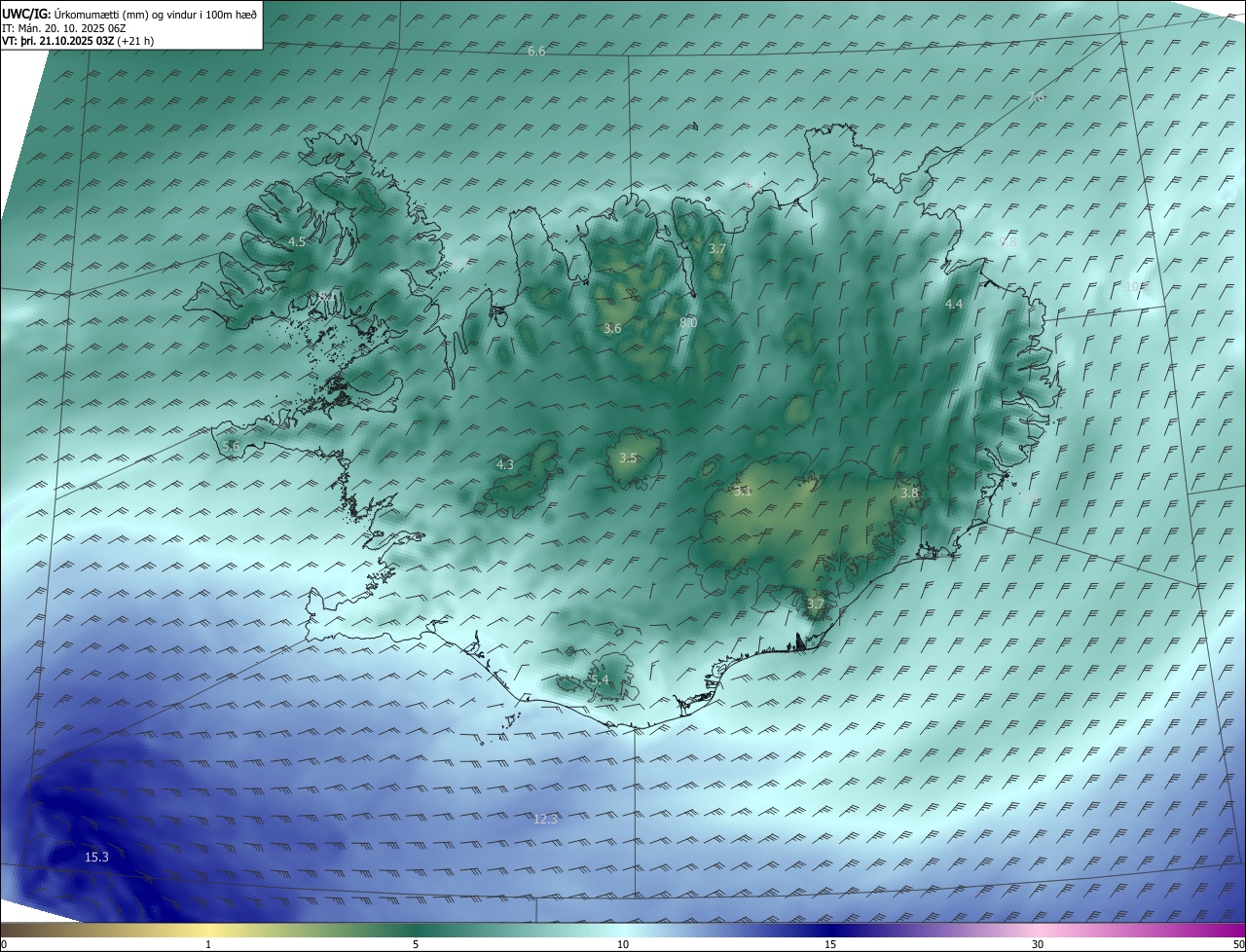Click the 0 tick on the color scale
The image size is (1246, 952).
(x=4, y=944)
